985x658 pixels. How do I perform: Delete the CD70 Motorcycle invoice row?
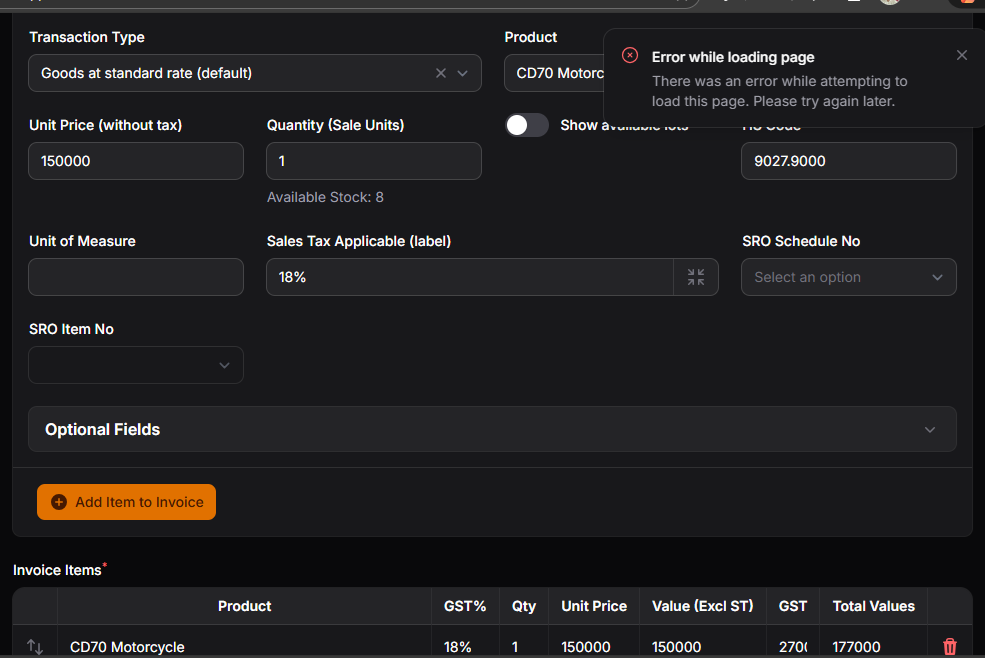point(949,647)
